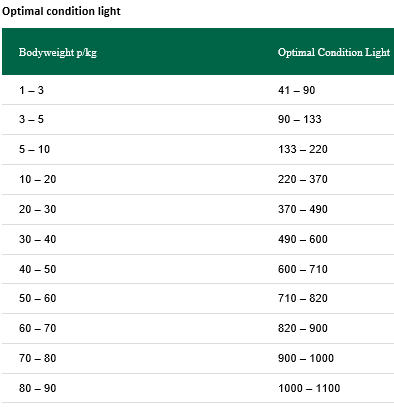The height and width of the screenshot is (411, 394).
Task: Click the bodyweight cell '20 – 30'
Action: click(x=38, y=209)
